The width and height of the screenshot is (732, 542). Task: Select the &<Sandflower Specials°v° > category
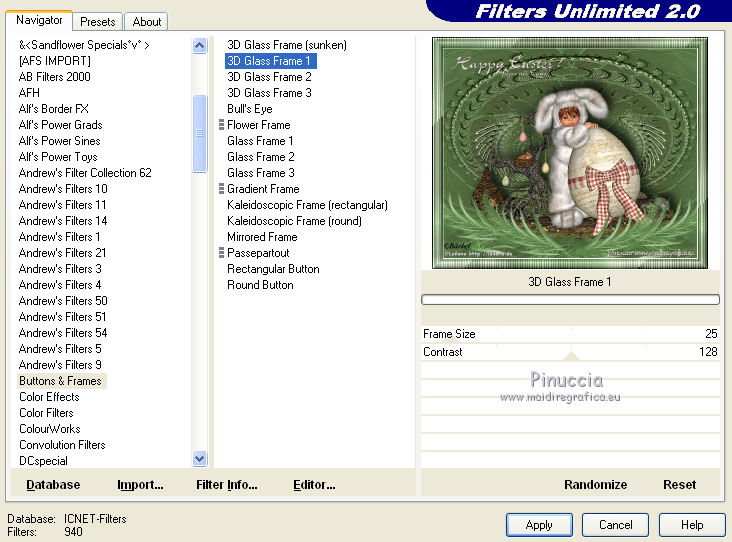point(84,45)
